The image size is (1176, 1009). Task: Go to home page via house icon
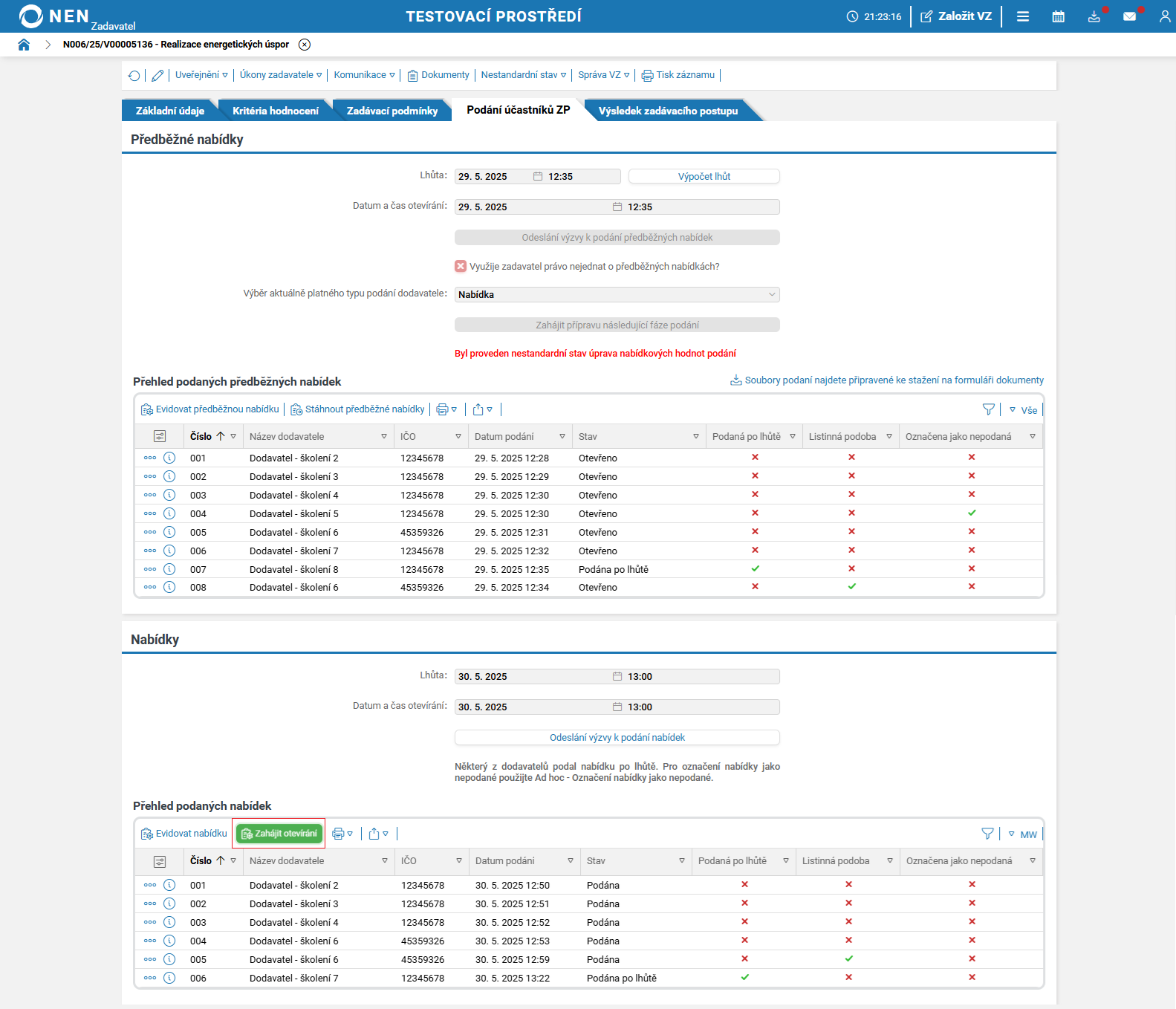coord(24,45)
